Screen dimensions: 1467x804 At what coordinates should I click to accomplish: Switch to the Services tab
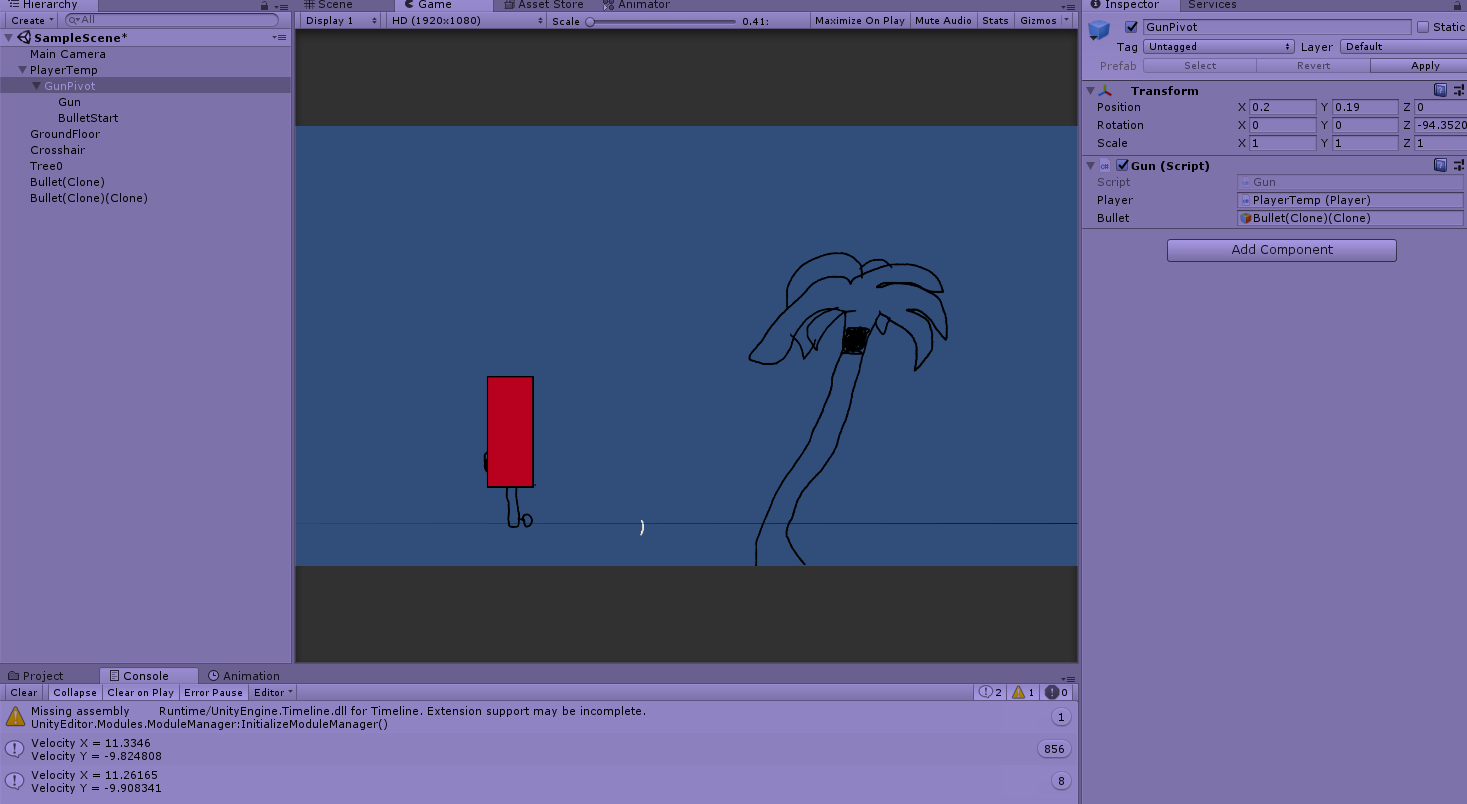click(x=1212, y=5)
